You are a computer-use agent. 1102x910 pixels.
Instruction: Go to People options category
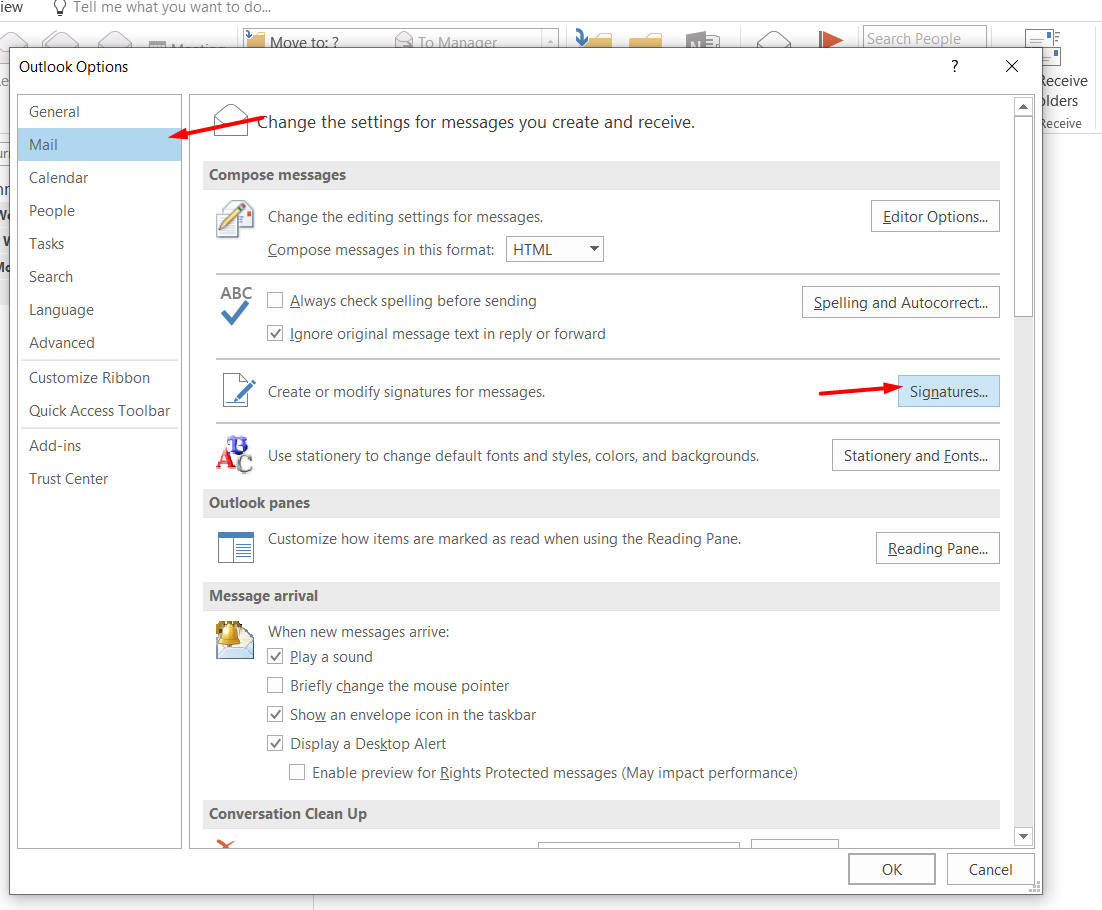(99, 211)
